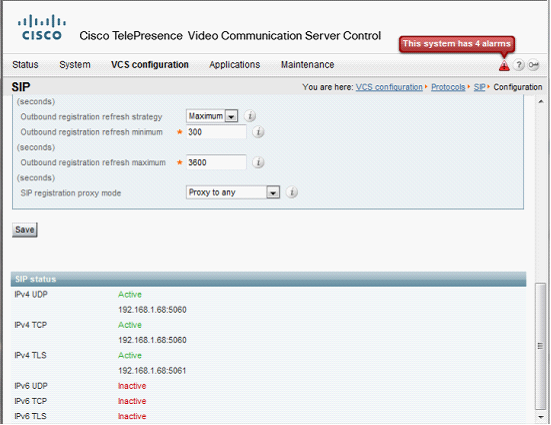Click the IPv6 TCP label
The image size is (551, 425).
[31, 401]
